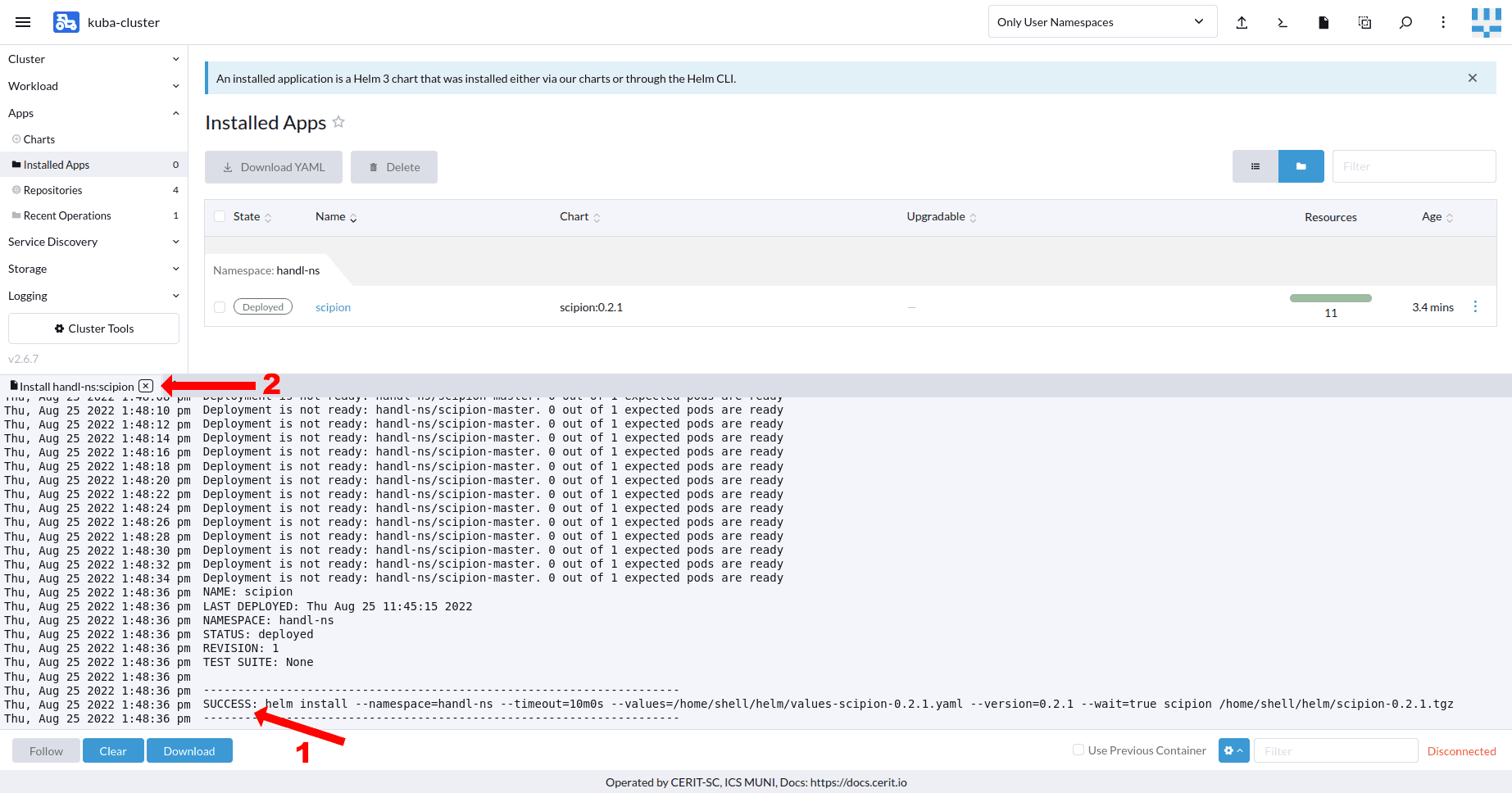Enable Use Previous Container checkbox
The width and height of the screenshot is (1512, 793).
coord(1078,750)
